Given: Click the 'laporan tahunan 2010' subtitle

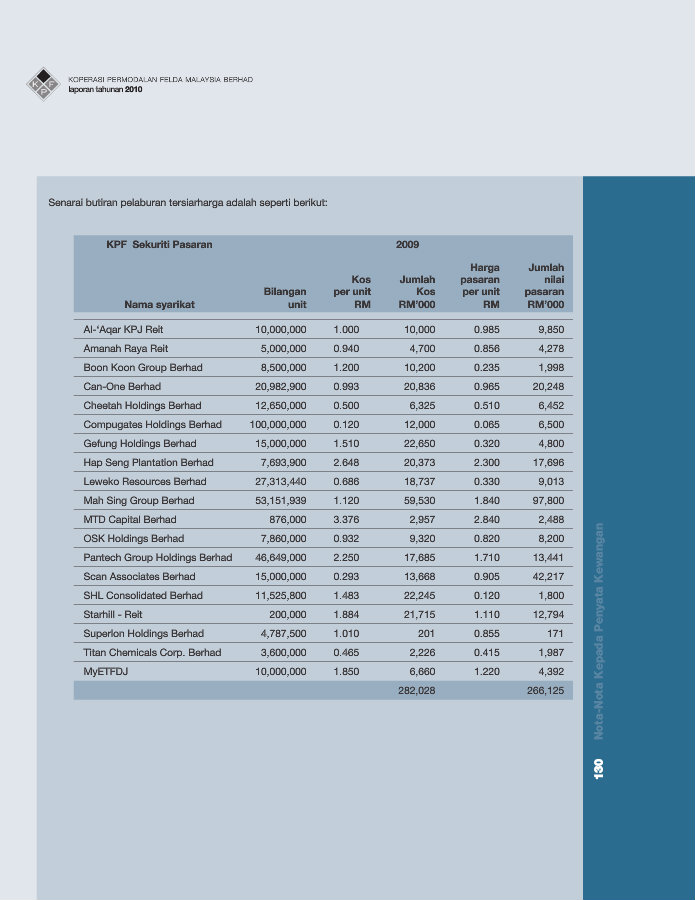Looking at the screenshot, I should [x=105, y=89].
